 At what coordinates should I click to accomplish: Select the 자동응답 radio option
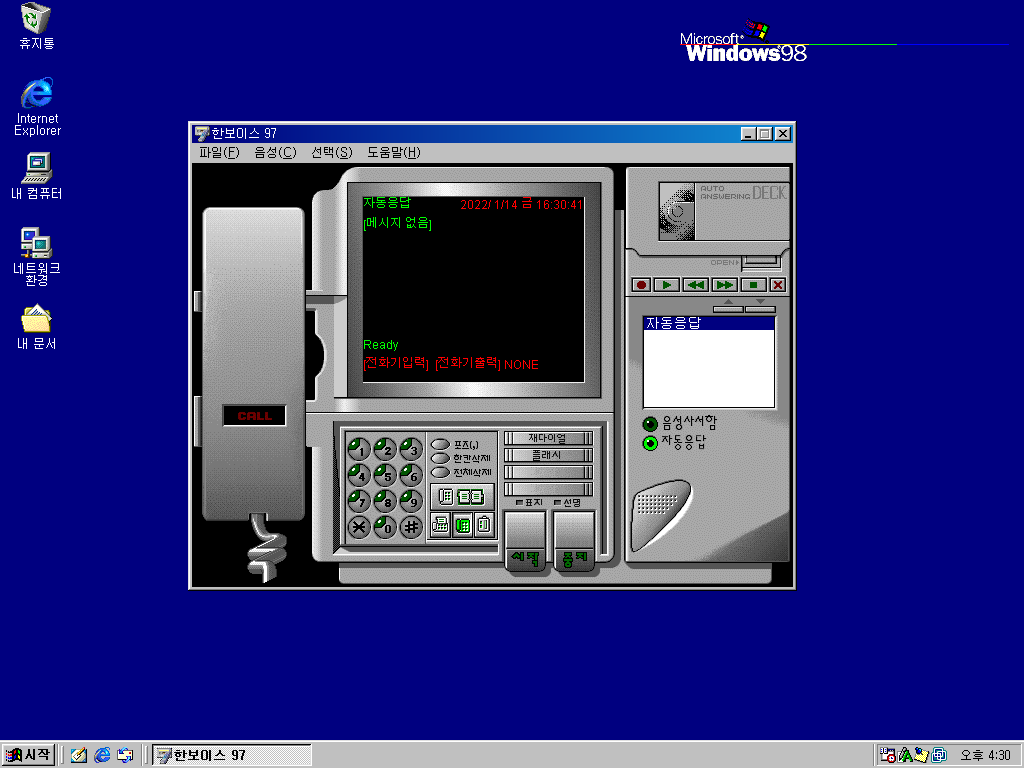pyautogui.click(x=650, y=443)
